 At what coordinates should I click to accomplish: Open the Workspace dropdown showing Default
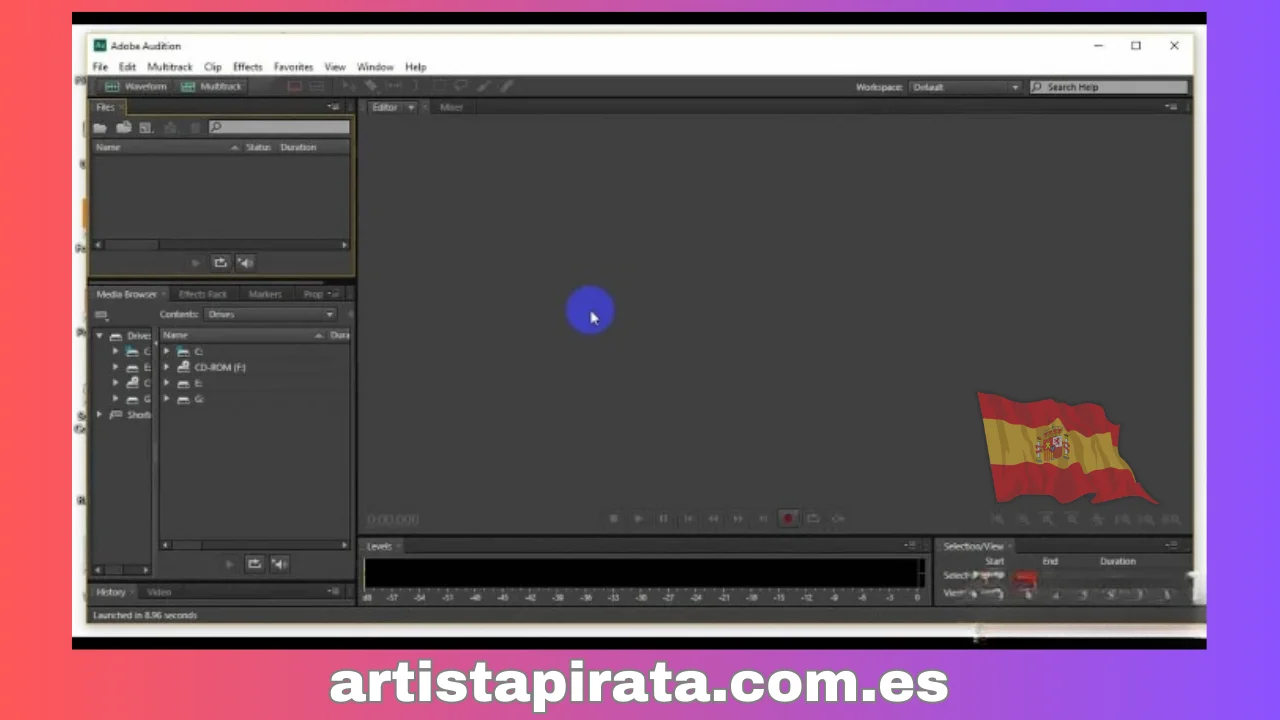[x=965, y=87]
